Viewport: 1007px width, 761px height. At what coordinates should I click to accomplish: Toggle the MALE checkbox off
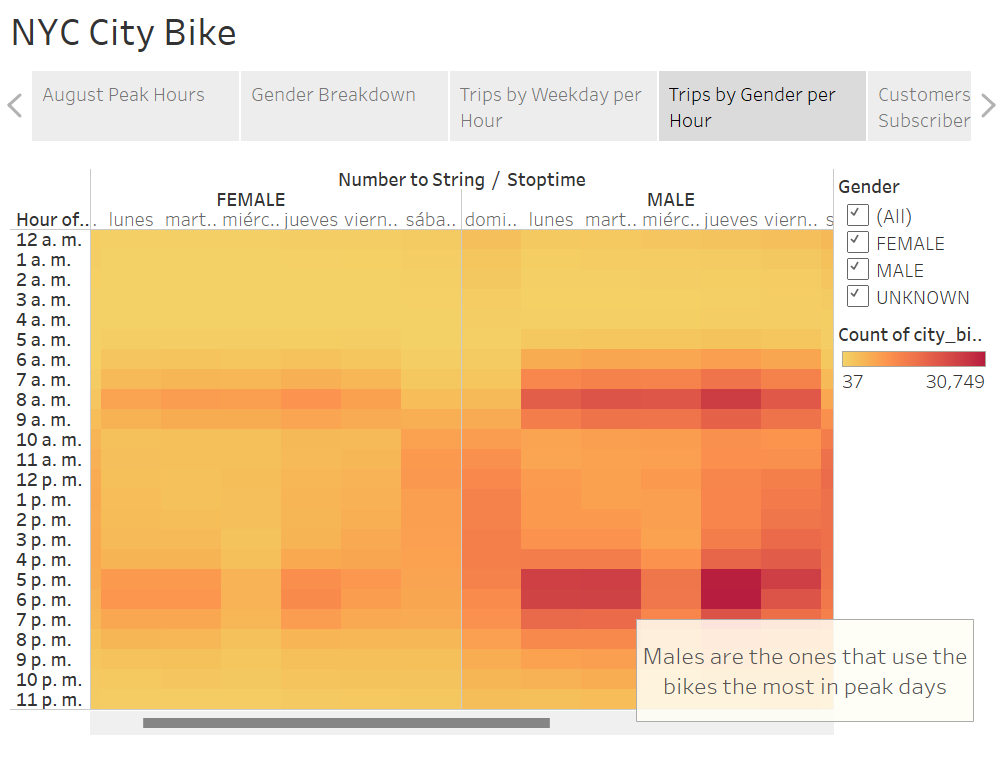857,268
